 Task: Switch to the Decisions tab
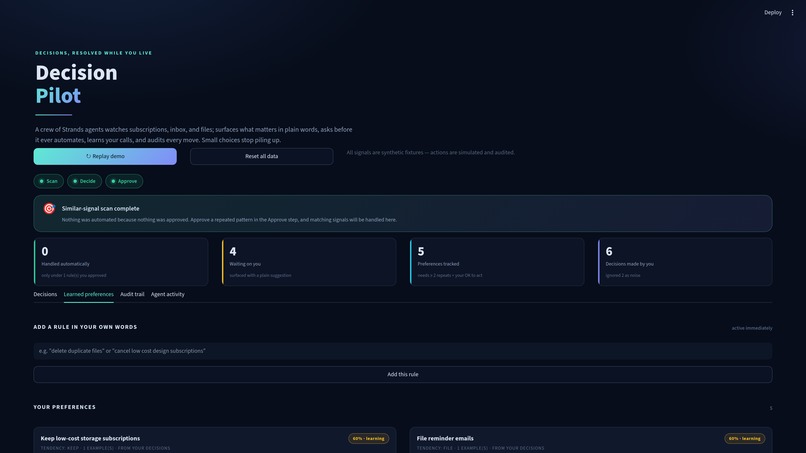click(45, 294)
